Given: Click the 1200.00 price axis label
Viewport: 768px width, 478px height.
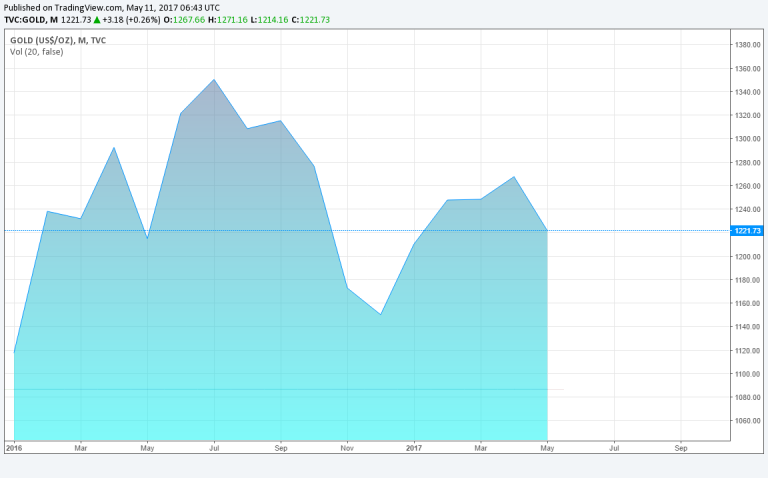Looking at the screenshot, I should point(747,257).
